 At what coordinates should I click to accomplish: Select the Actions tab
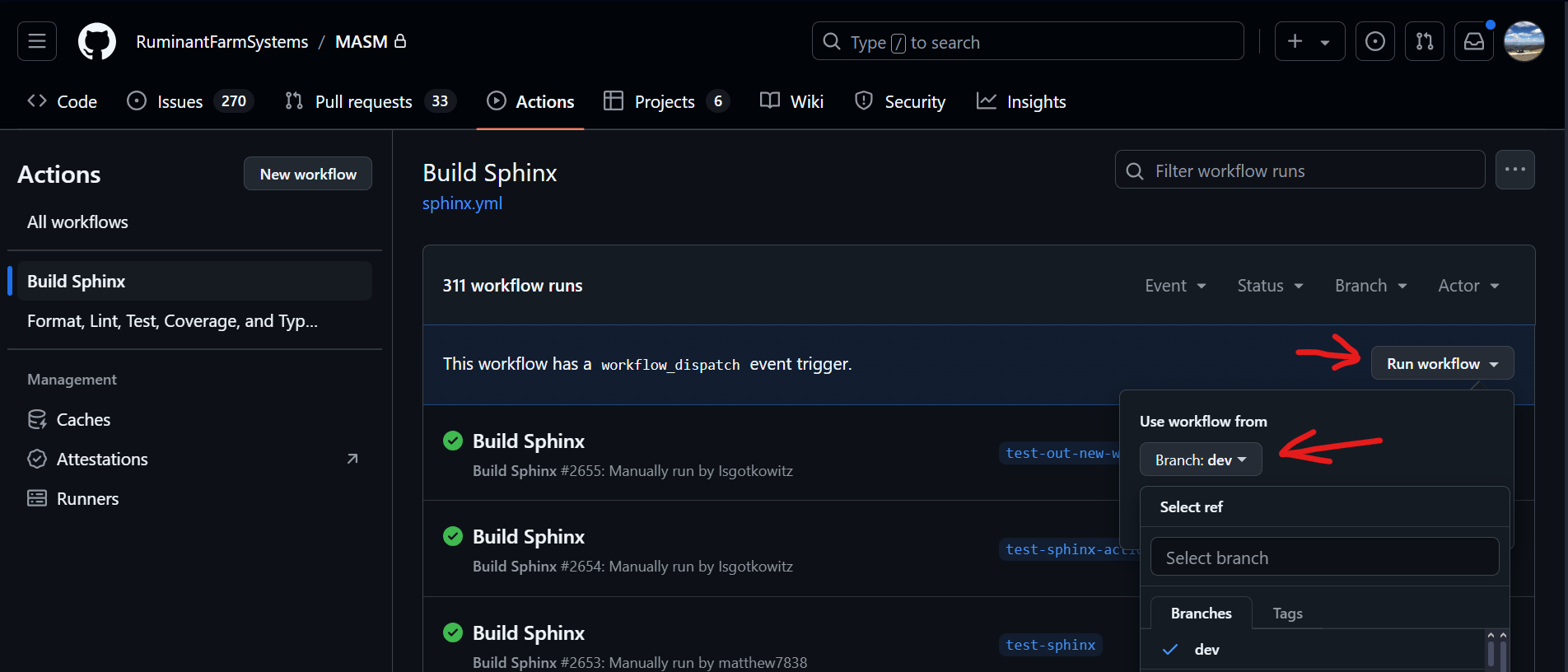530,101
